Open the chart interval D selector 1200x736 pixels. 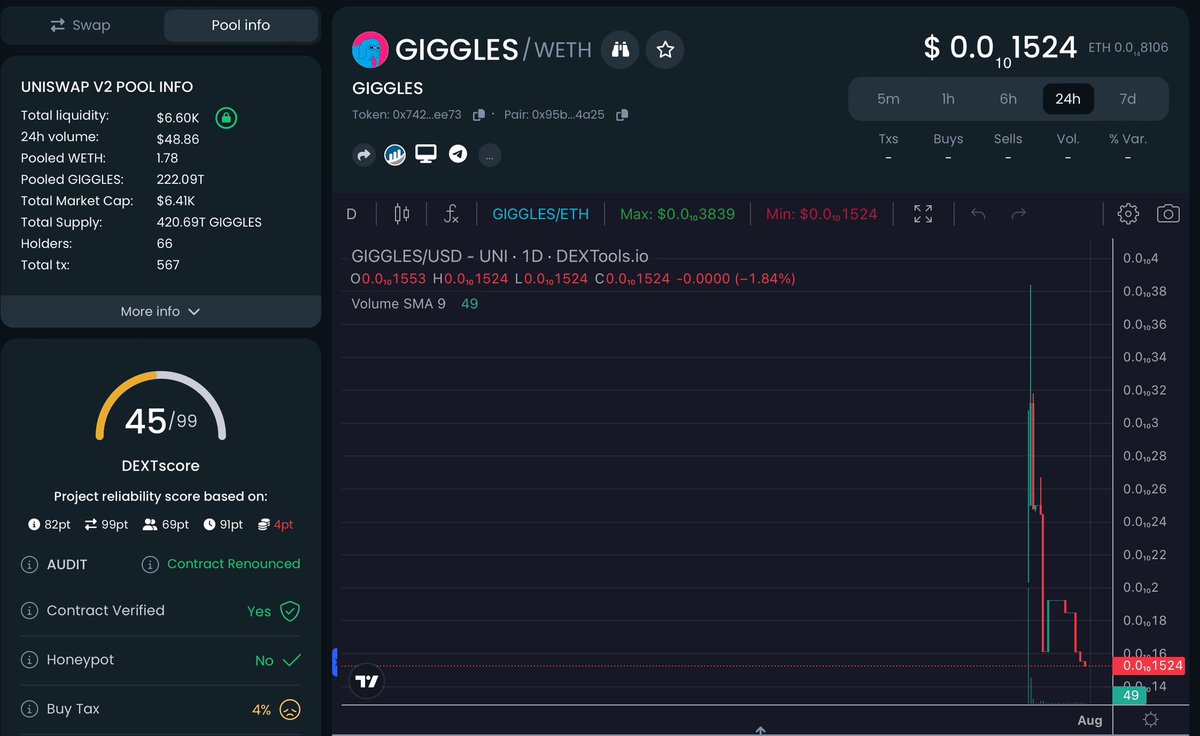click(x=352, y=214)
